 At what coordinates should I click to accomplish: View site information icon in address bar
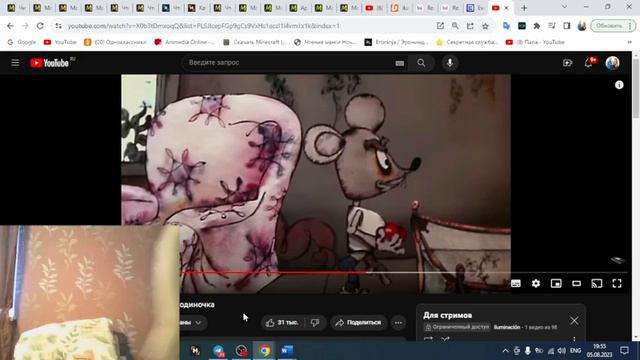pos(58,26)
